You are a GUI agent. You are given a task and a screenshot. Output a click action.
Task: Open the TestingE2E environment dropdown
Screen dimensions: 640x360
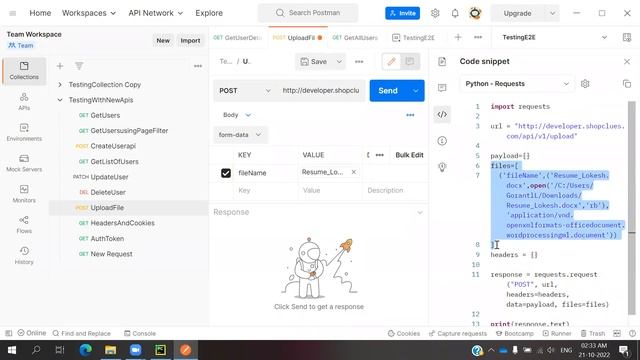coord(554,37)
